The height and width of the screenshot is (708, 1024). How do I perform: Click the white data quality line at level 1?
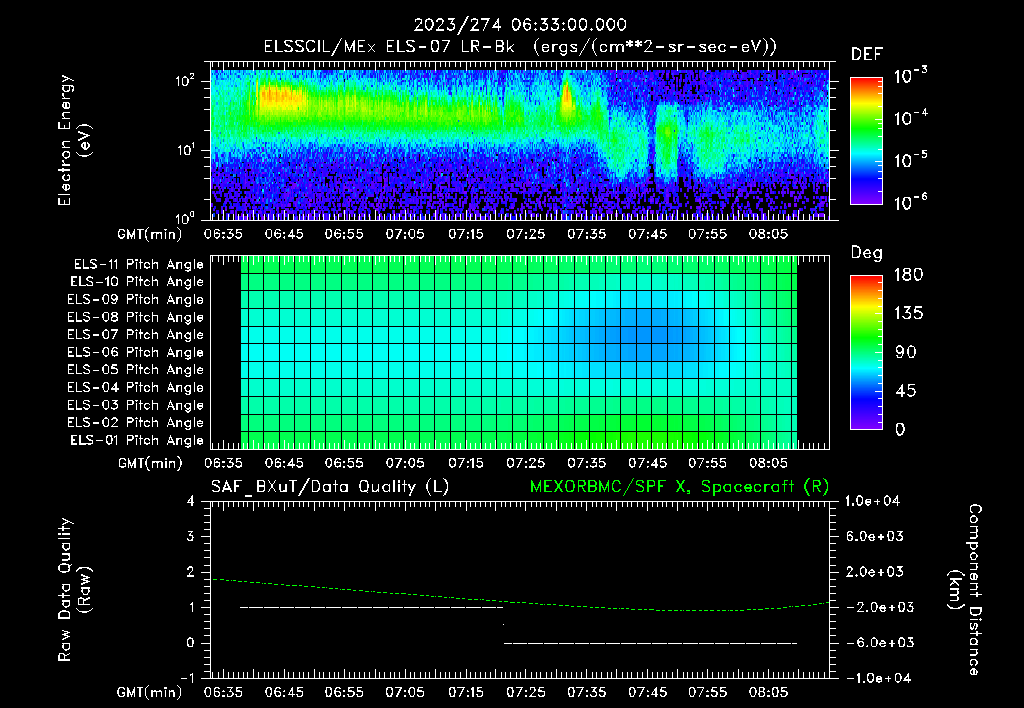[x=371, y=607]
